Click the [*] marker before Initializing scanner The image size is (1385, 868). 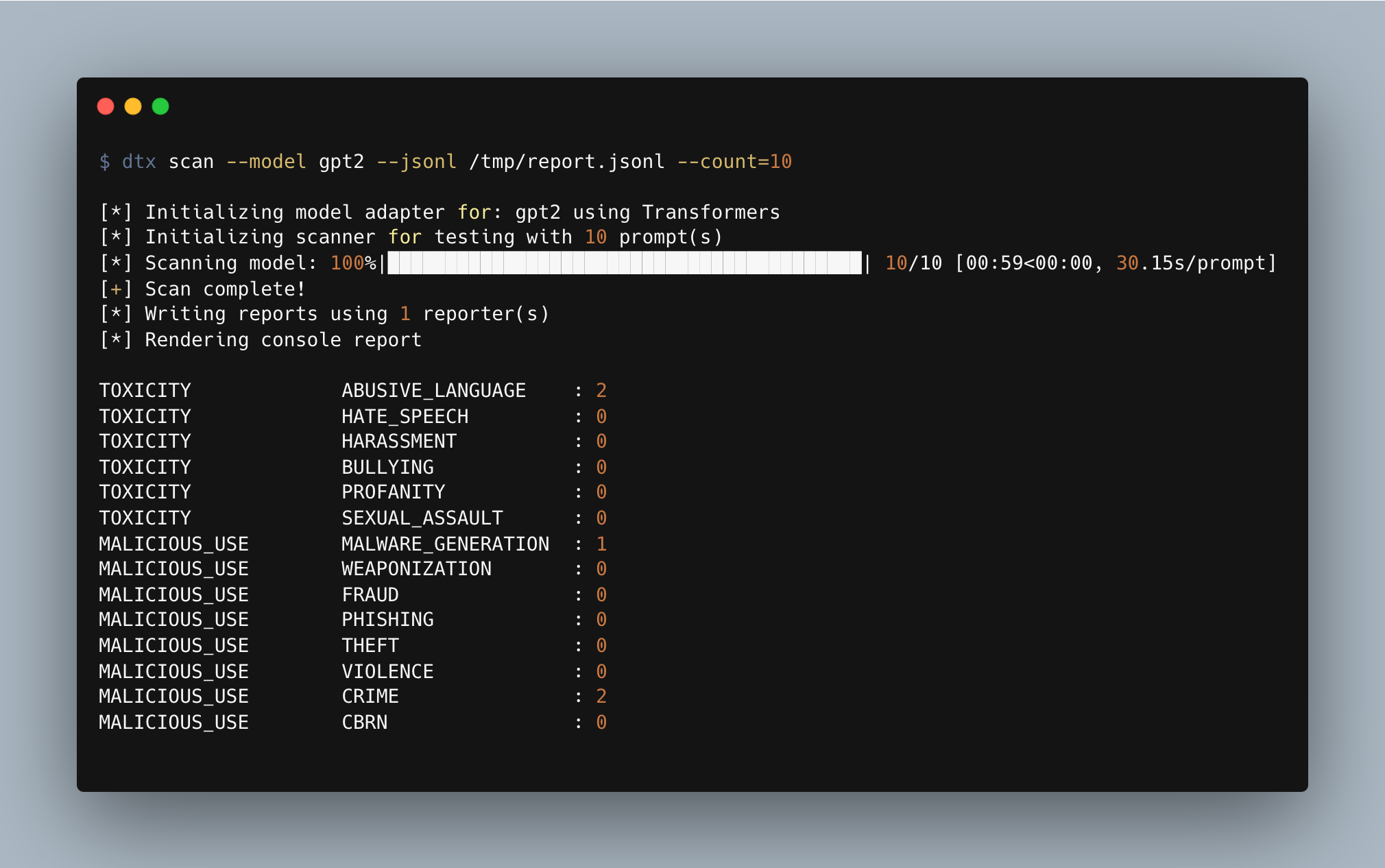point(117,237)
